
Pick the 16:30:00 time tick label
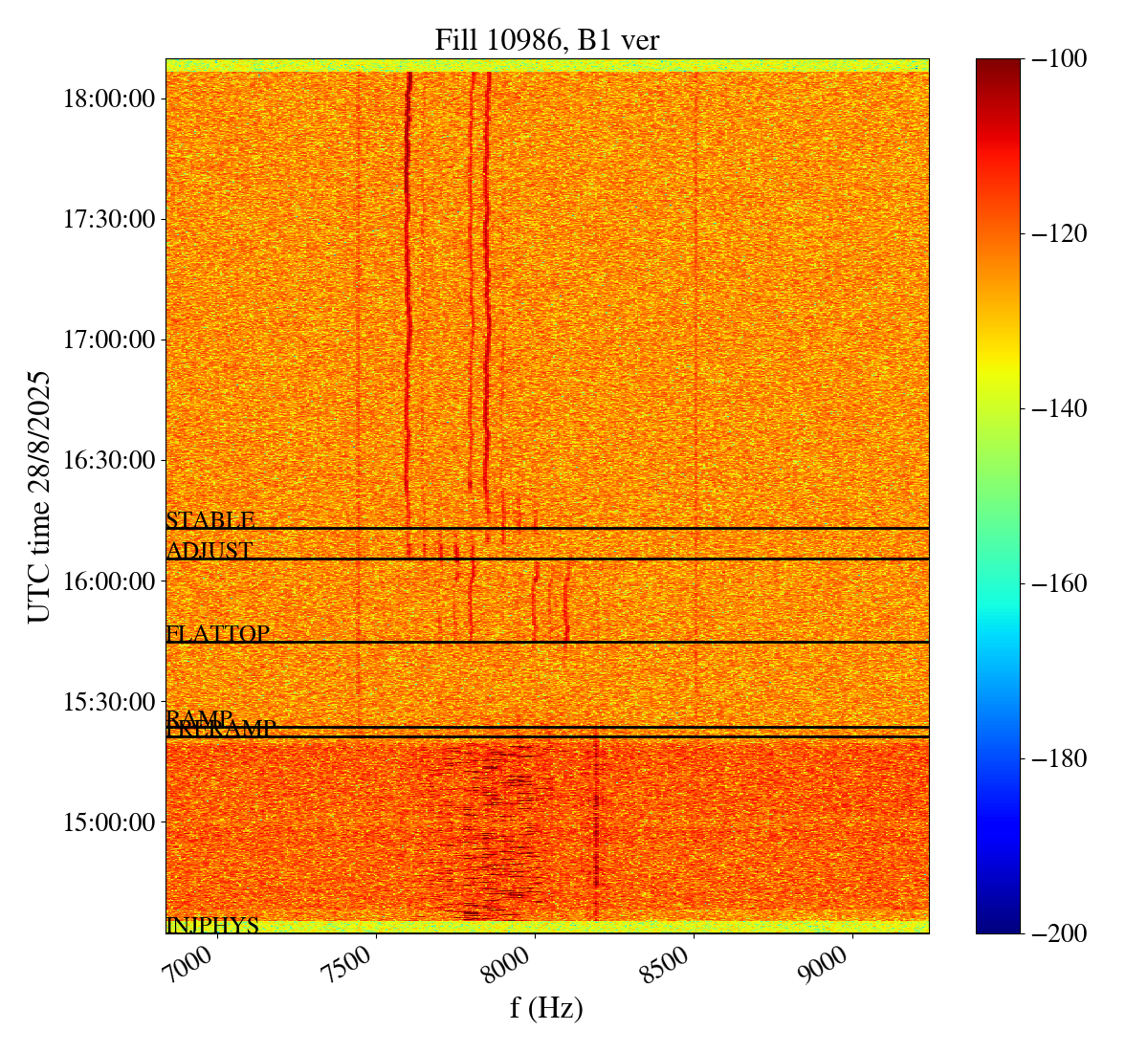pyautogui.click(x=108, y=460)
